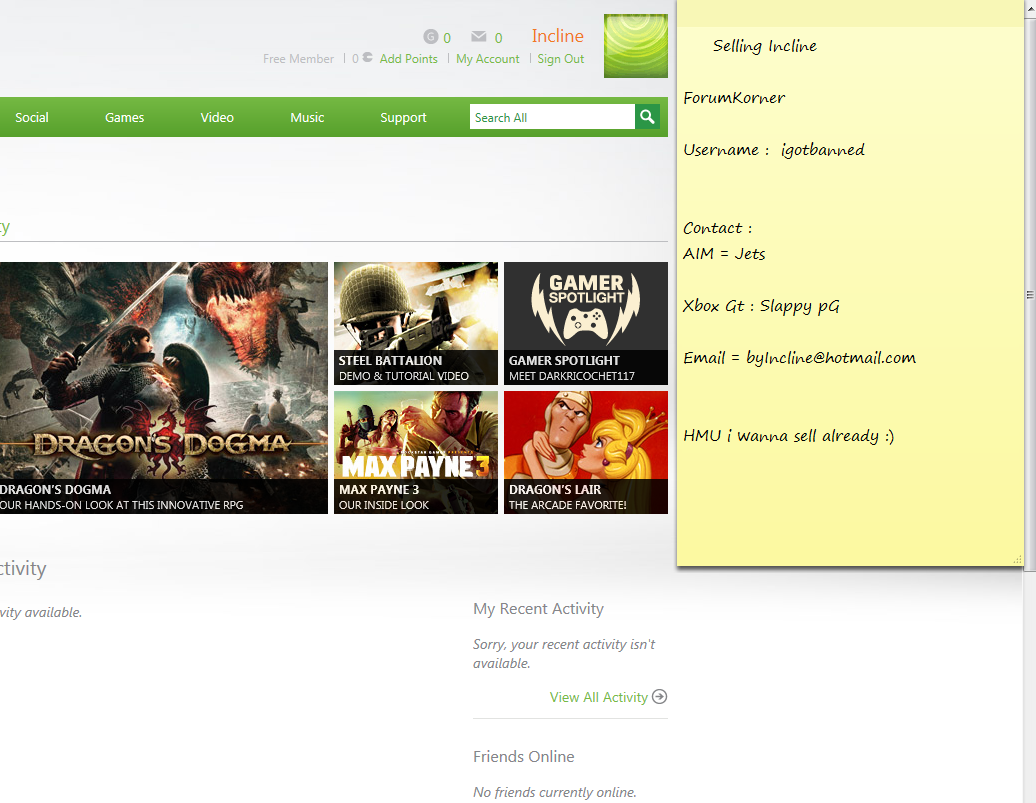This screenshot has height=803, width=1036.
Task: Click the Add Points link
Action: tap(408, 59)
